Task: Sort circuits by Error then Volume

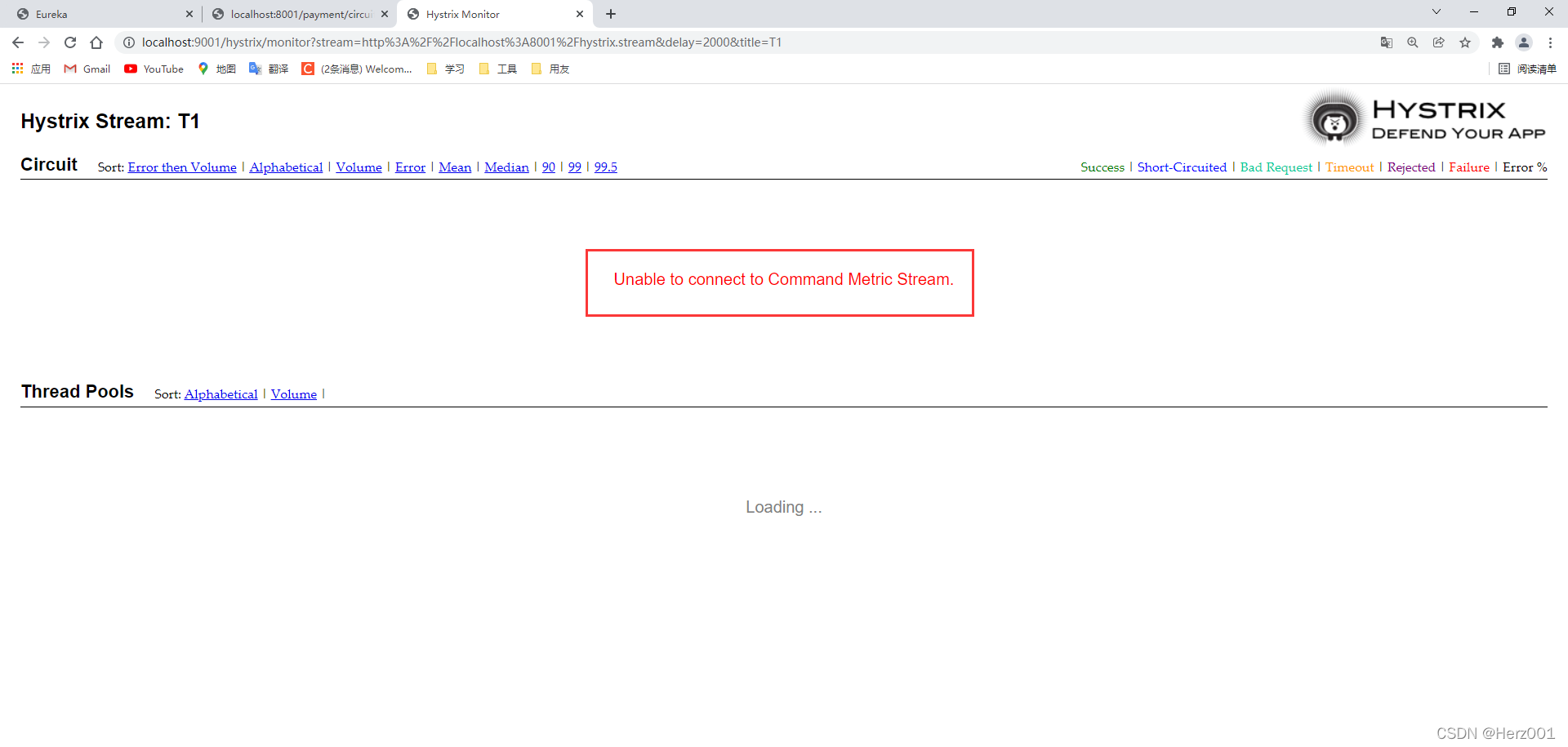Action: (x=182, y=167)
